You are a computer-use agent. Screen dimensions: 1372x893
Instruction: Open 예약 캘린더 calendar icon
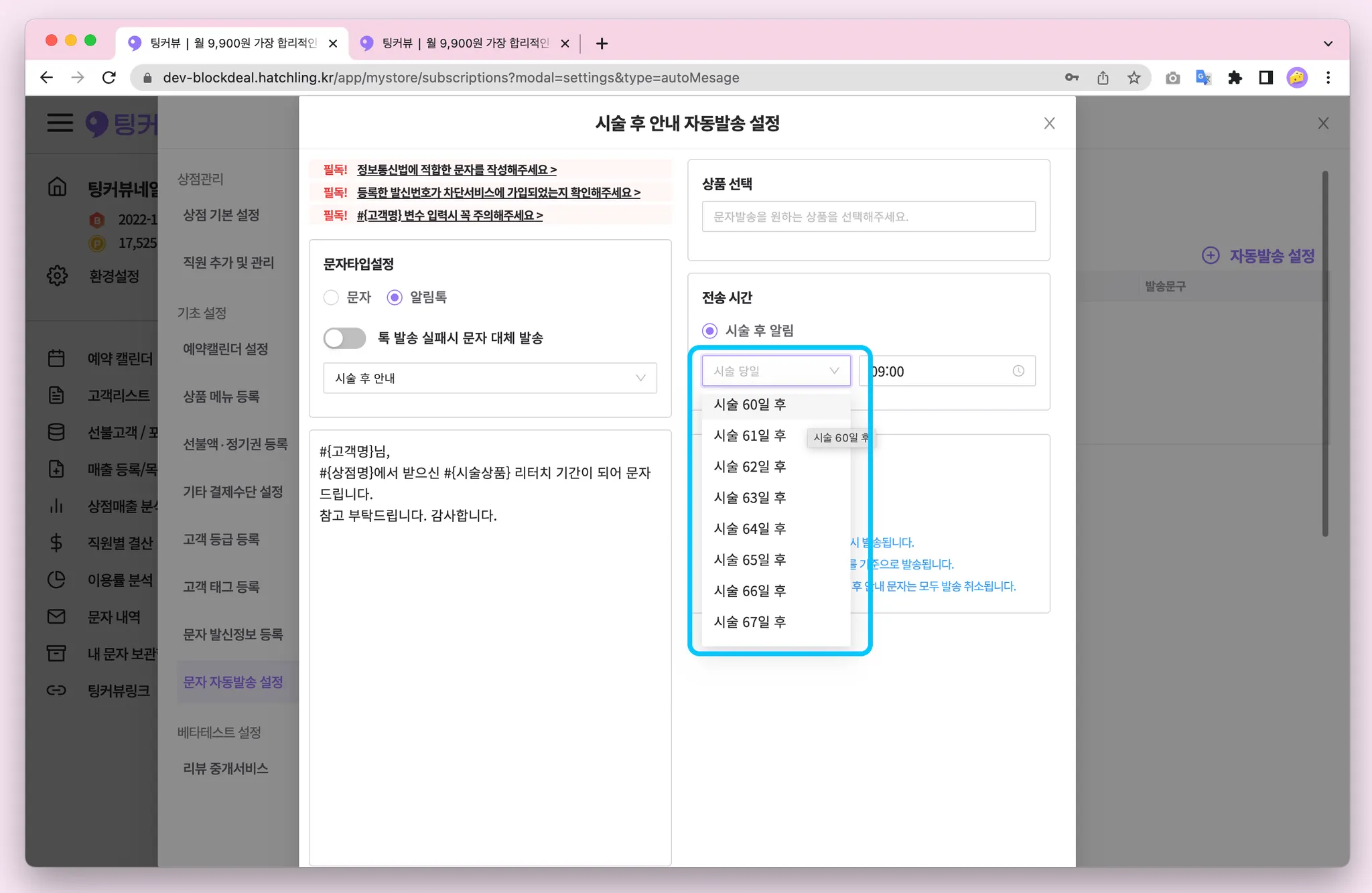[56, 358]
